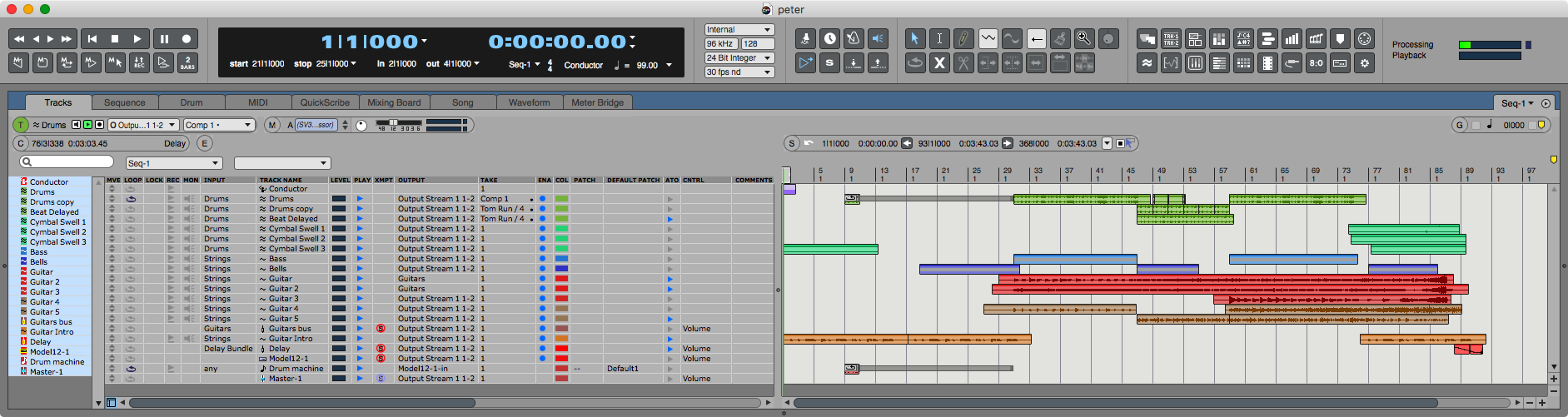The width and height of the screenshot is (1568, 417).
Task: Select the Loop tool
Action: (x=915, y=62)
